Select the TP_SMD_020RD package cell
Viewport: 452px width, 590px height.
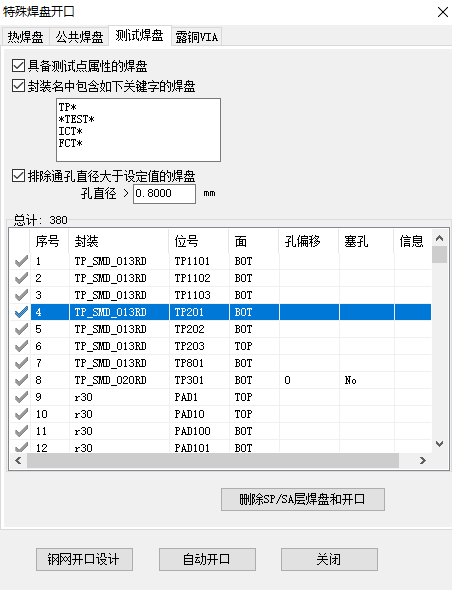coord(119,380)
